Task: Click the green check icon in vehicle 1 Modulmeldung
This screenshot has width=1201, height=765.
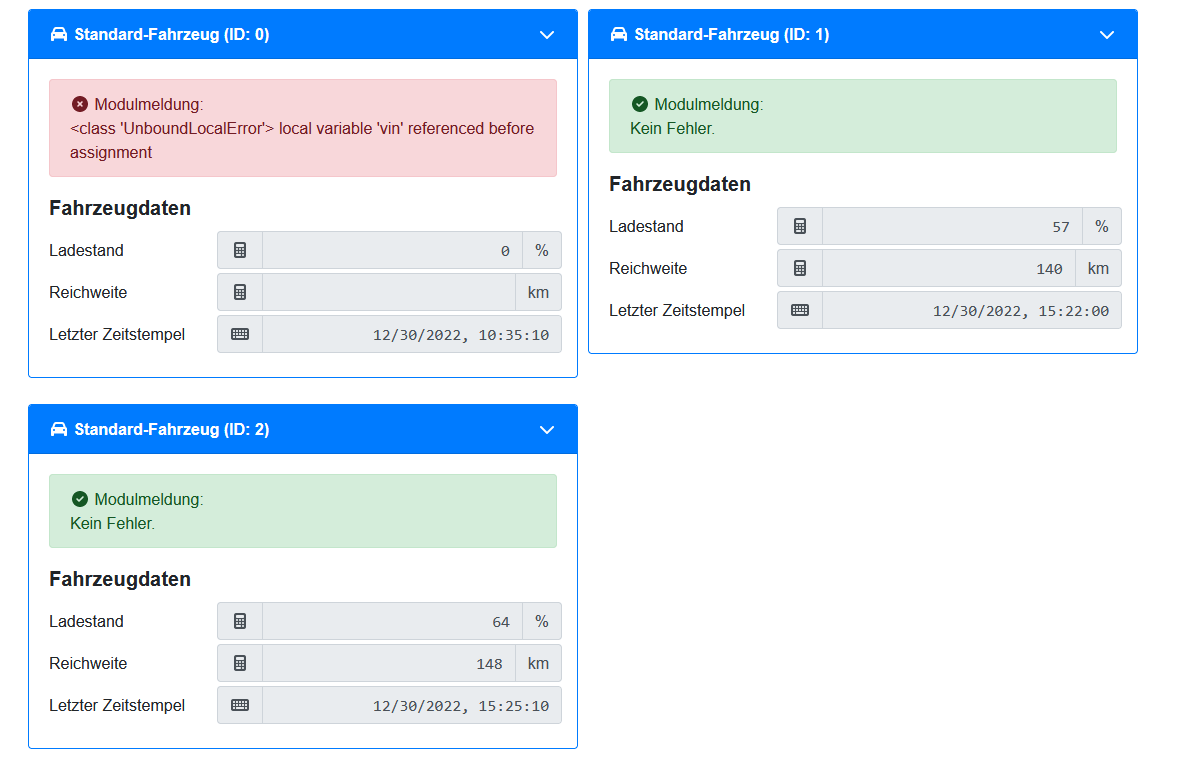Action: pyautogui.click(x=640, y=104)
